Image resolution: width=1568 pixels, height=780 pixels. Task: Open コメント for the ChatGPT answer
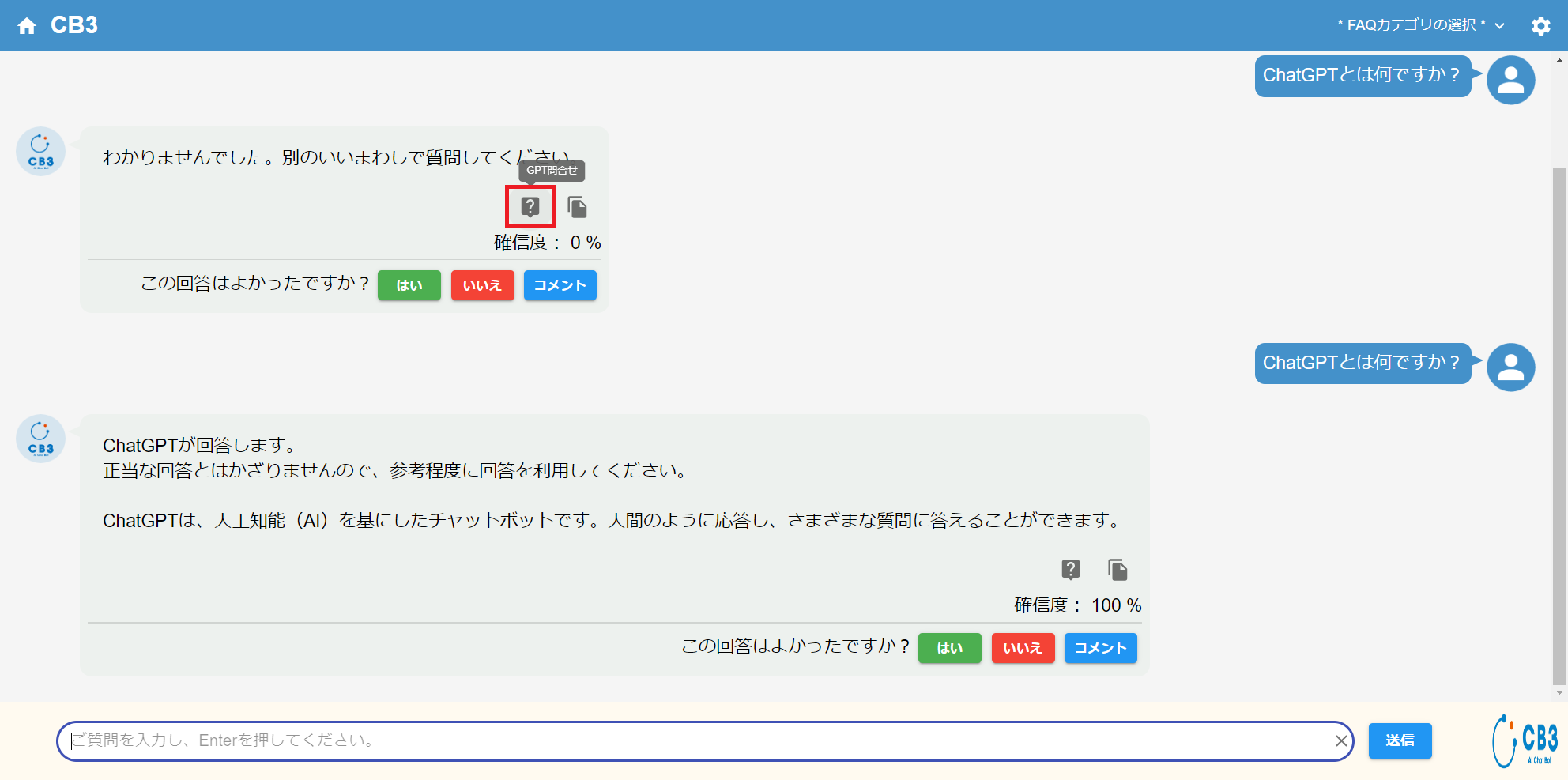pos(1100,648)
